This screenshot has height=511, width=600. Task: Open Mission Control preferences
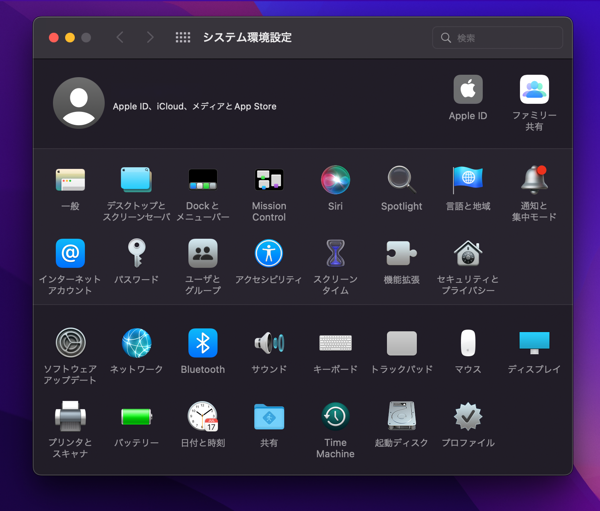pyautogui.click(x=269, y=180)
